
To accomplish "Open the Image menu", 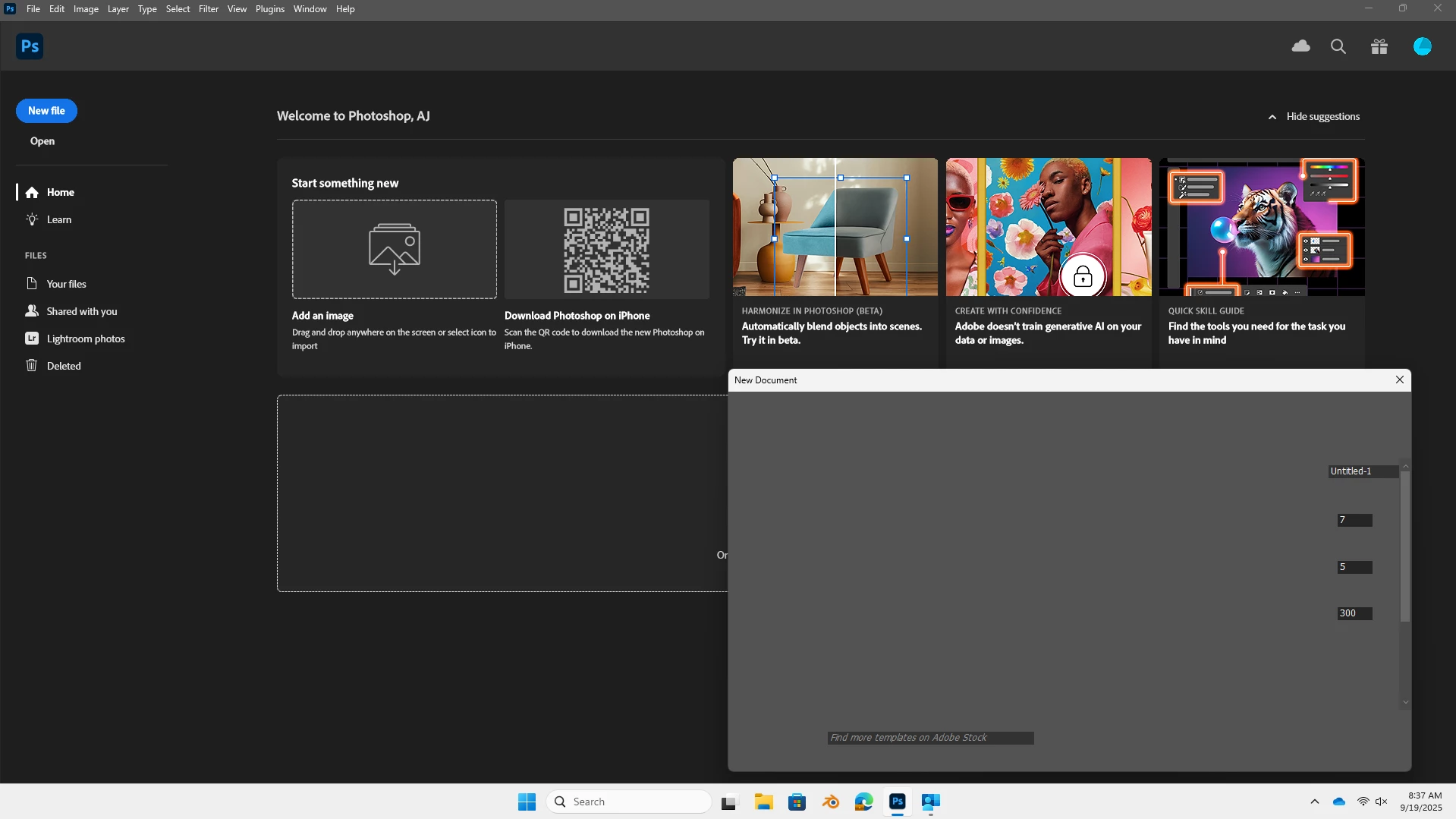I will click(86, 9).
